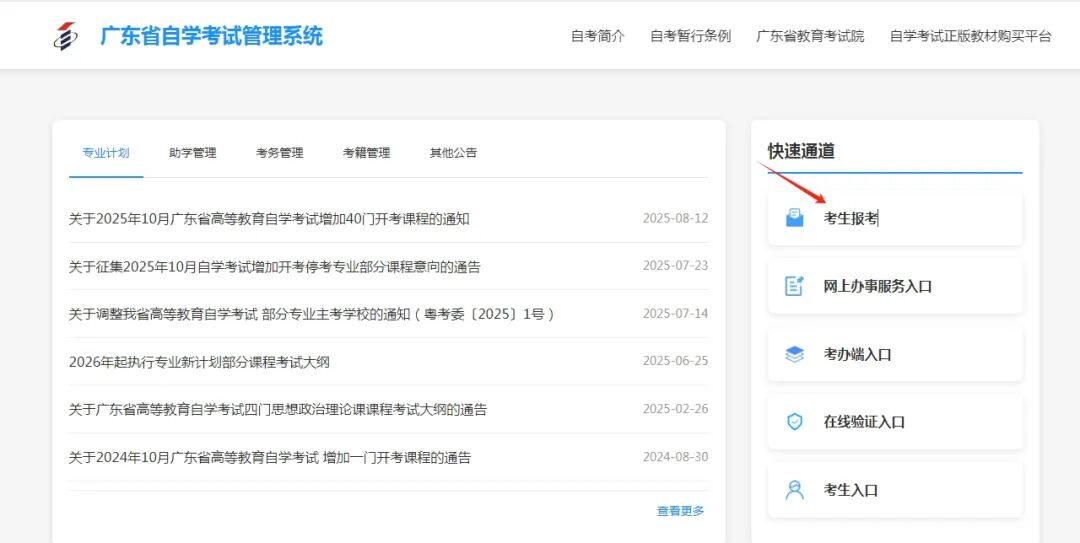Open notice about adding 40门开考课程
The height and width of the screenshot is (543, 1080).
coord(269,219)
